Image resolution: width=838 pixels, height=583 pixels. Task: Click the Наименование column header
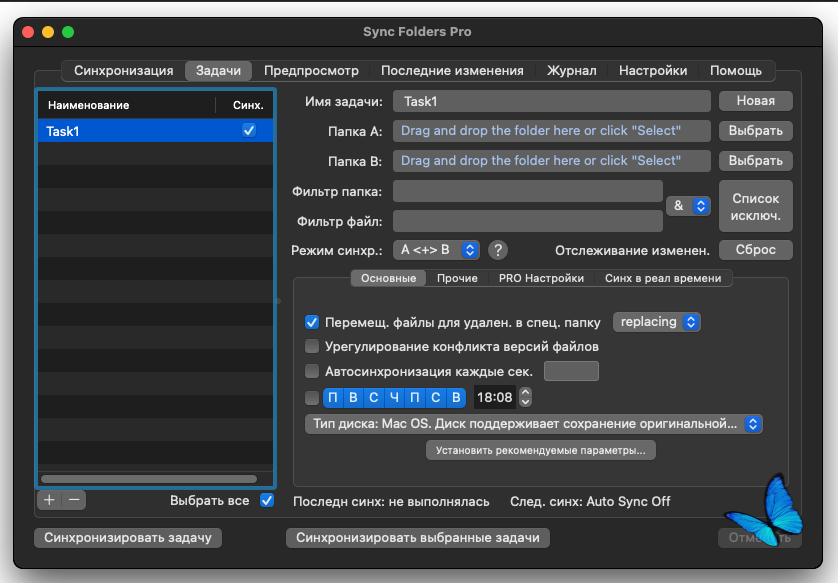(127, 105)
